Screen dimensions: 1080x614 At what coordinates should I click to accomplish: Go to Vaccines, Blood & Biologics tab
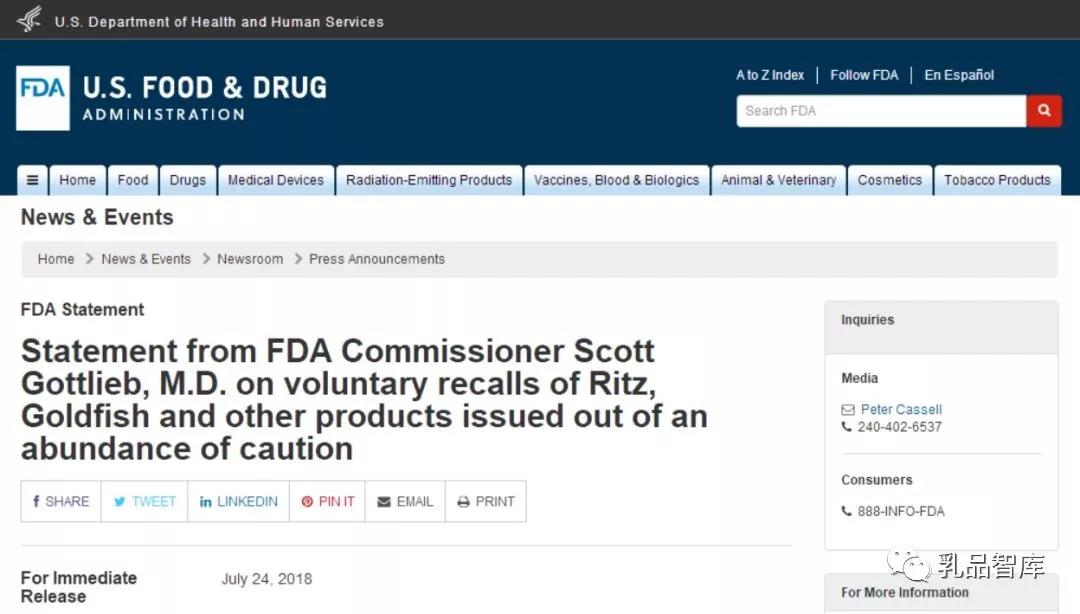point(616,181)
